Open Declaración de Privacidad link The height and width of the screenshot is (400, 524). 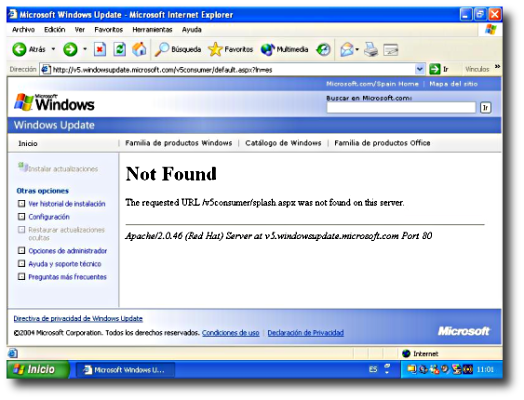(305, 333)
